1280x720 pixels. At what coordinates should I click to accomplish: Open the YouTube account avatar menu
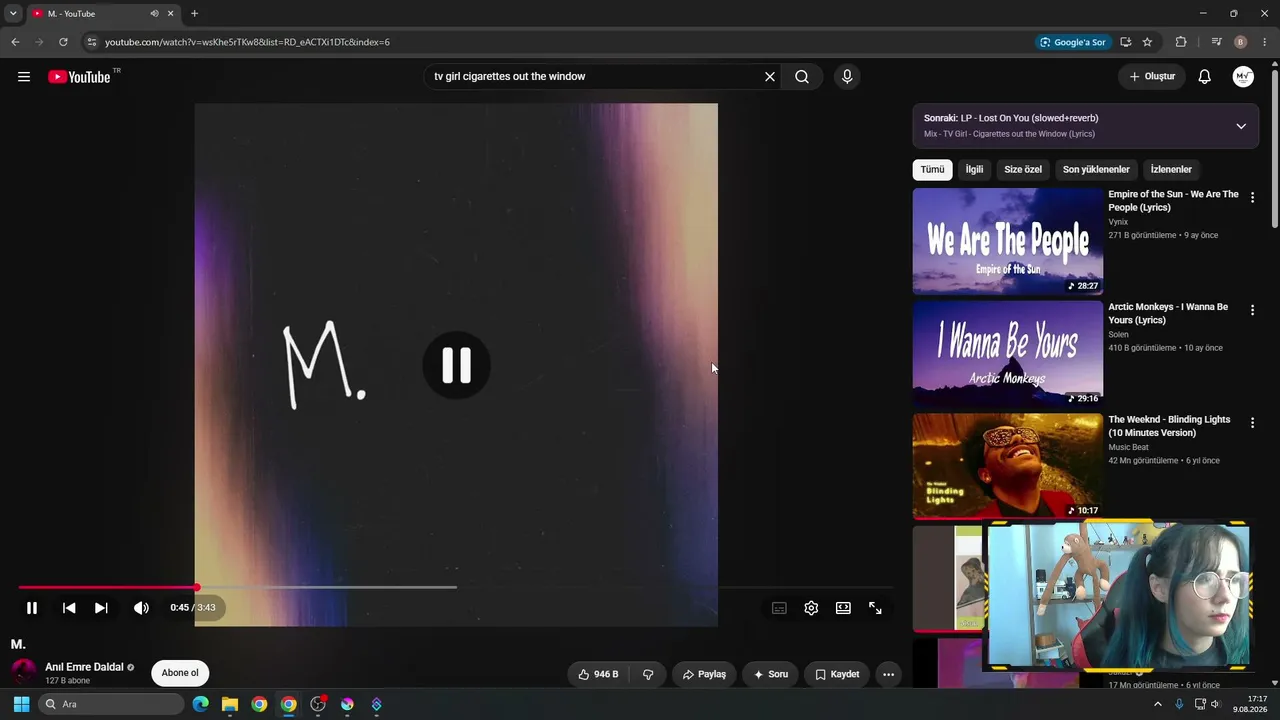pyautogui.click(x=1243, y=77)
